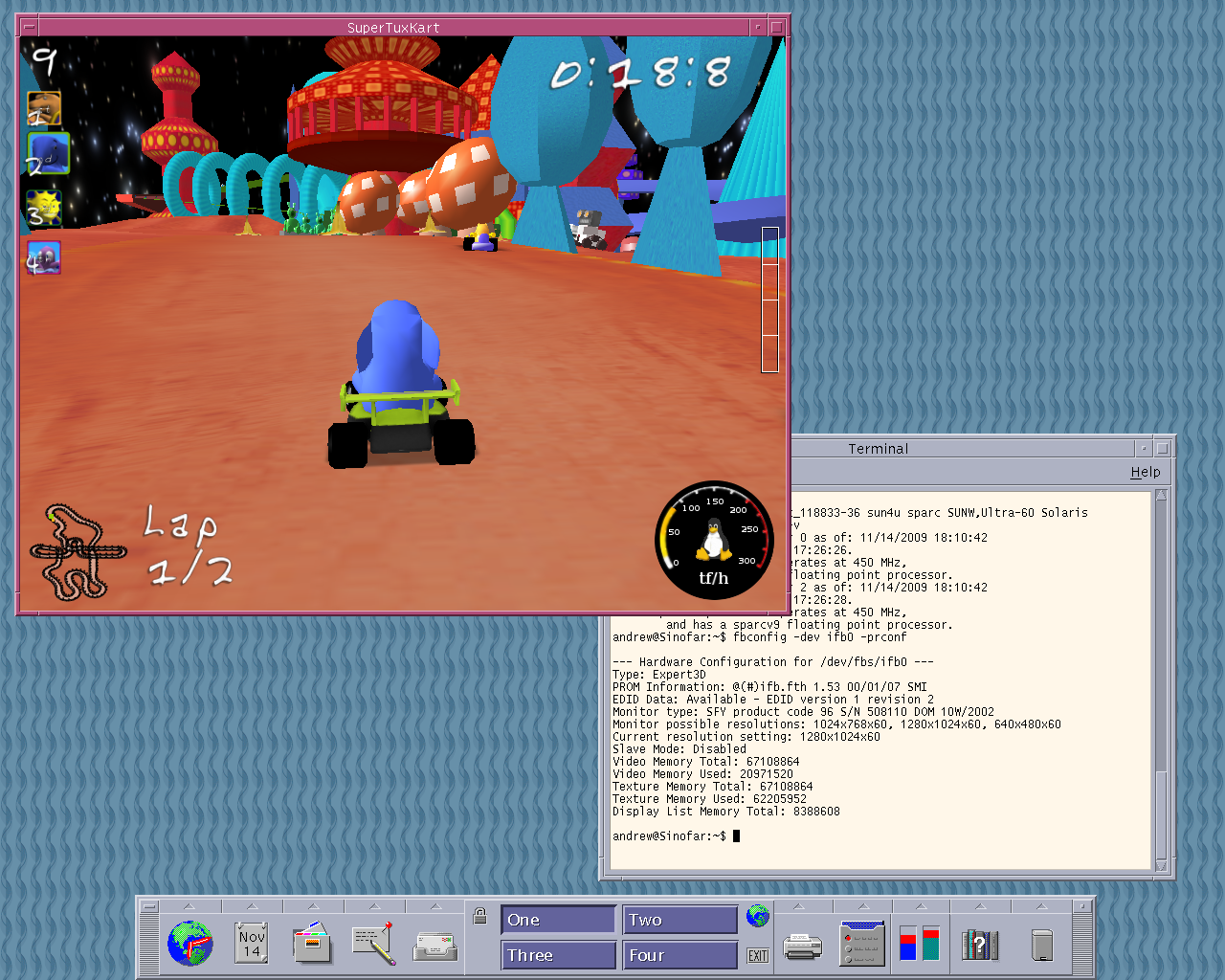Lock the screen with the padlock icon

point(480,916)
